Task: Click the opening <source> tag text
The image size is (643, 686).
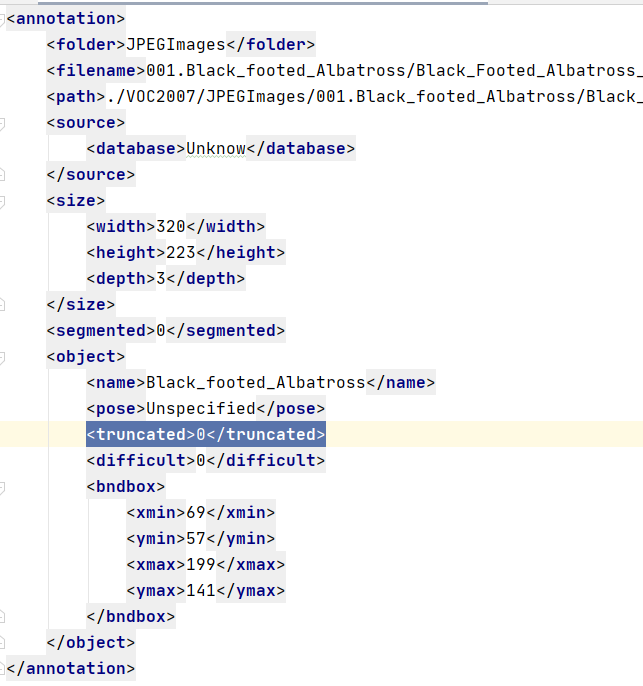Action: 86,123
